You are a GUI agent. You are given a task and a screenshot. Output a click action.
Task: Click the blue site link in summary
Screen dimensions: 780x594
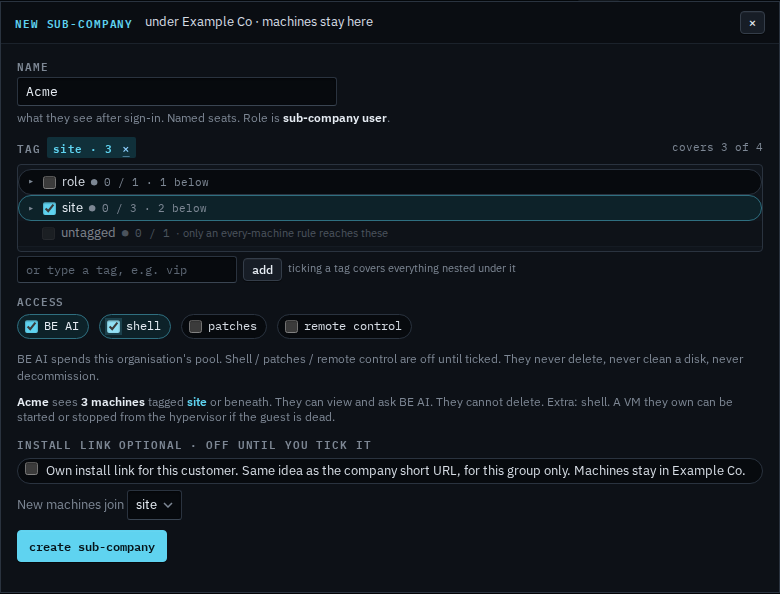pyautogui.click(x=196, y=402)
